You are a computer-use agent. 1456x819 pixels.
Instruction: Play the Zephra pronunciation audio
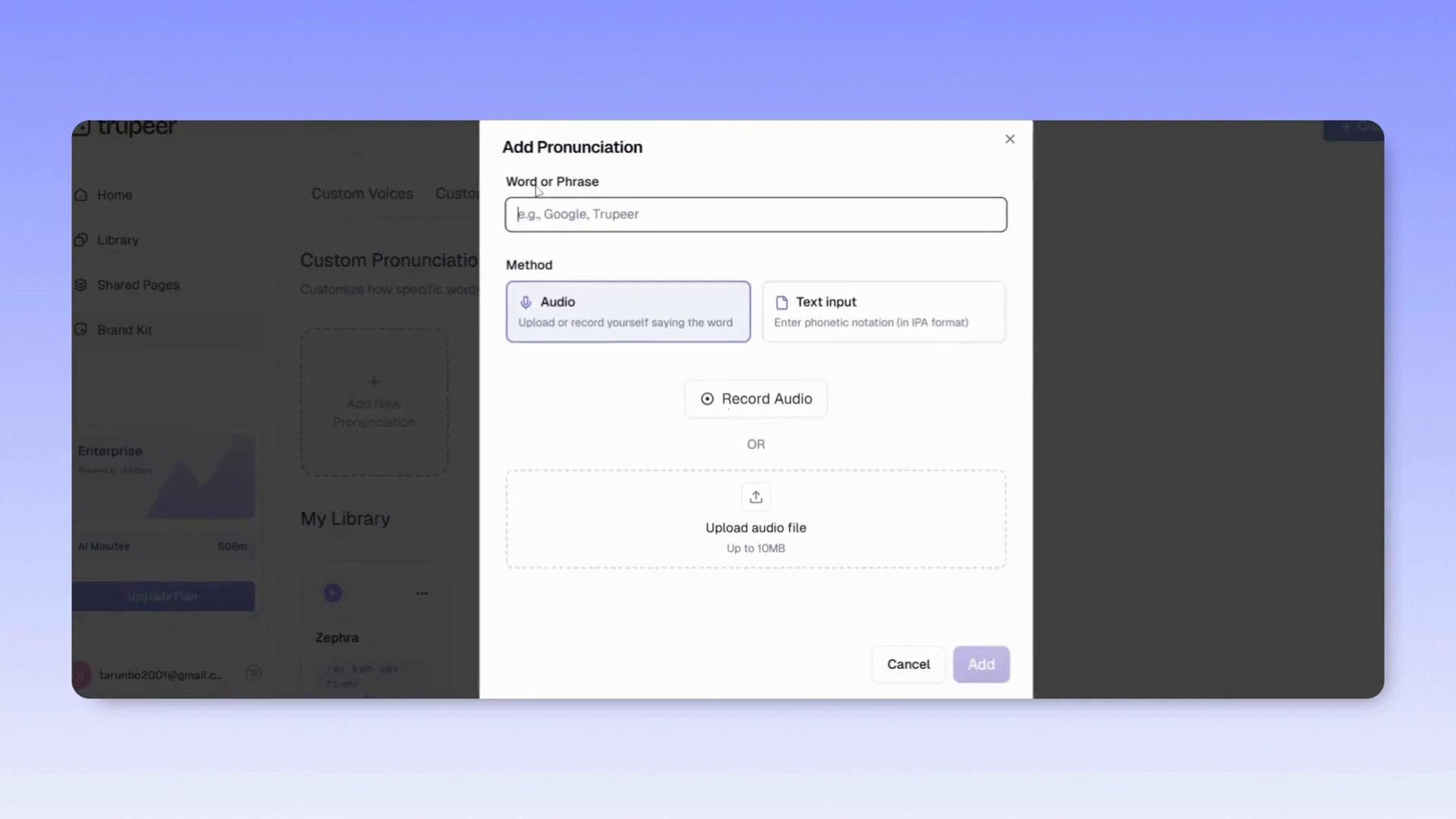coord(332,593)
